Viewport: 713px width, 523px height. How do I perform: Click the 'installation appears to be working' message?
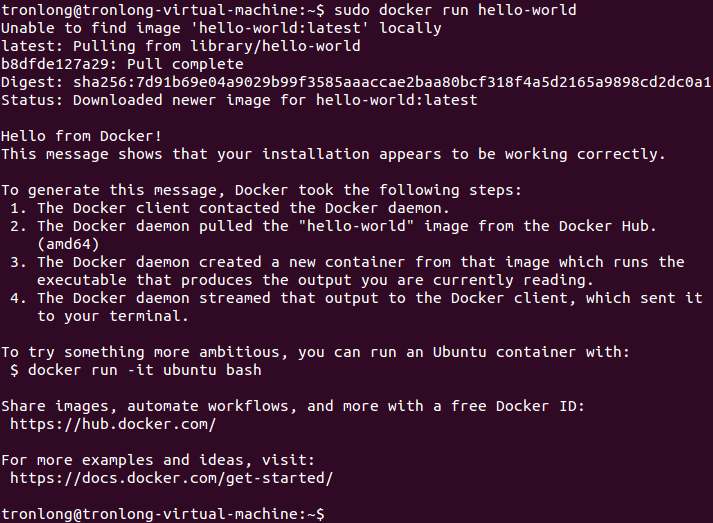(x=333, y=154)
